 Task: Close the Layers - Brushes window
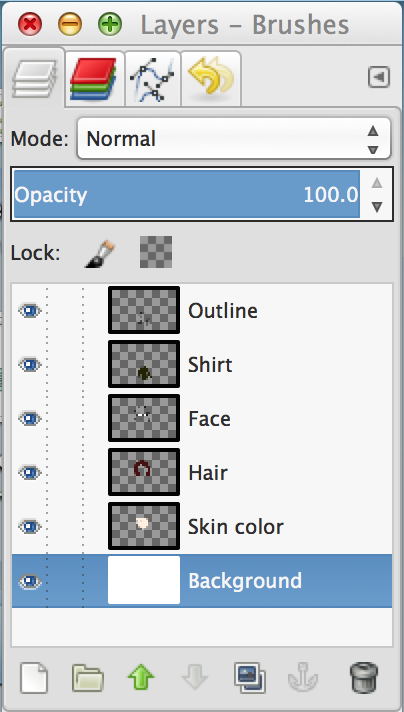click(30, 24)
